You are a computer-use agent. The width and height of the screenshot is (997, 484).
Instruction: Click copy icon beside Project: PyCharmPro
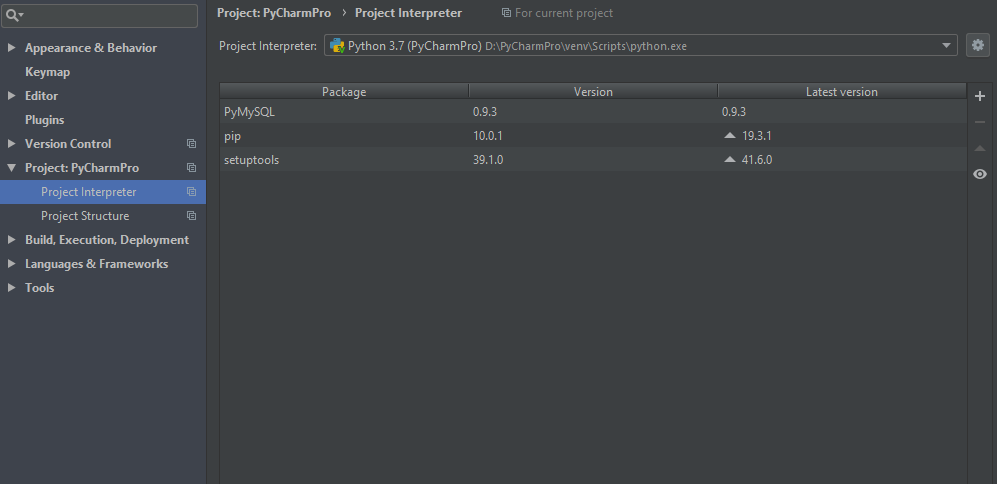click(x=191, y=168)
